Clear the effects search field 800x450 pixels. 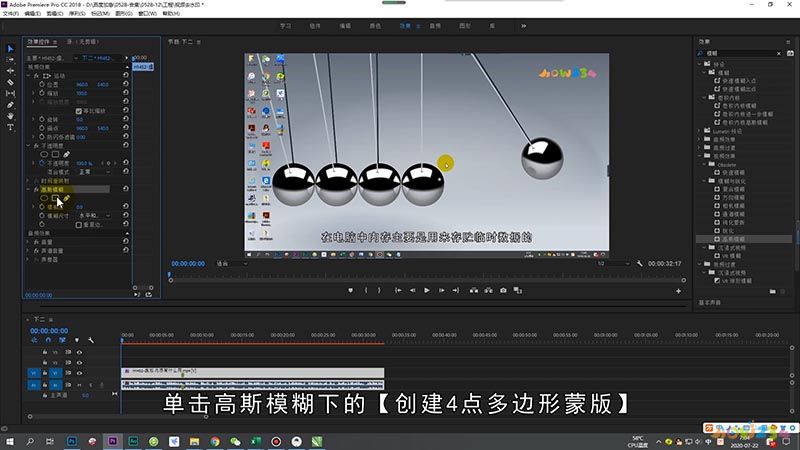(779, 53)
